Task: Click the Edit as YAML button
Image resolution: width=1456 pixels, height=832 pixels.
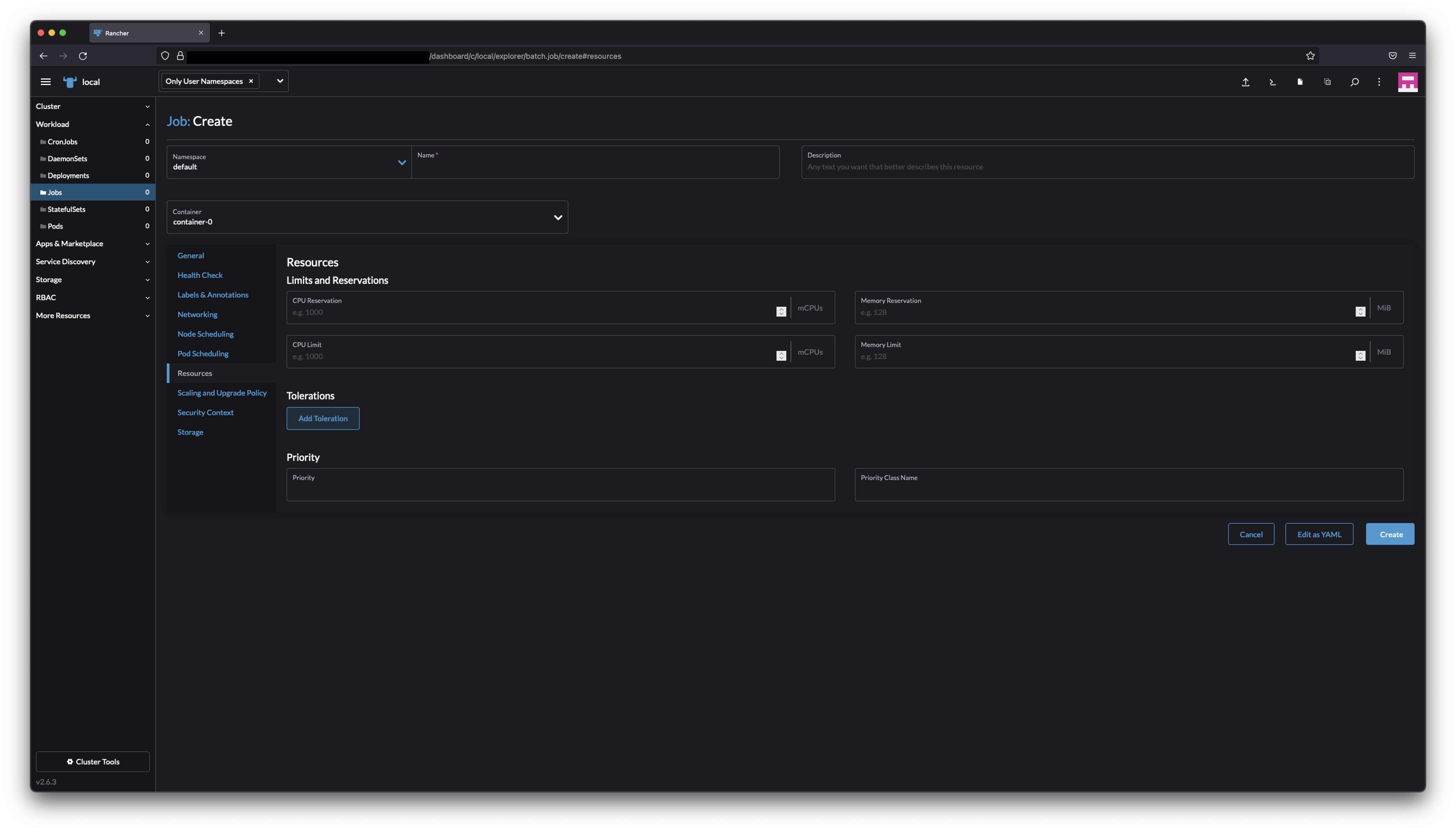Action: tap(1318, 534)
